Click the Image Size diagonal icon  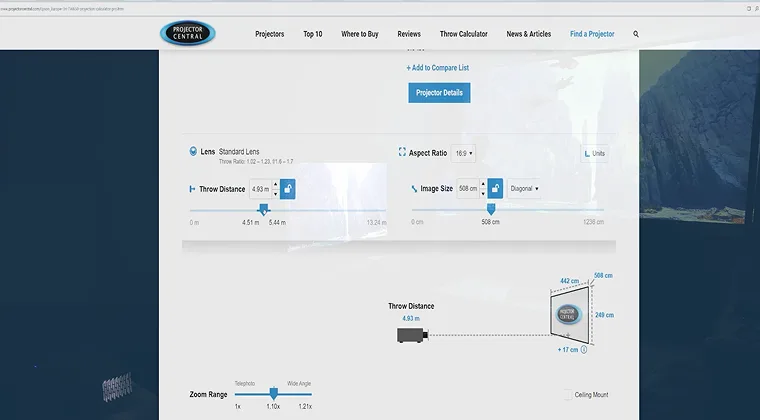(414, 189)
